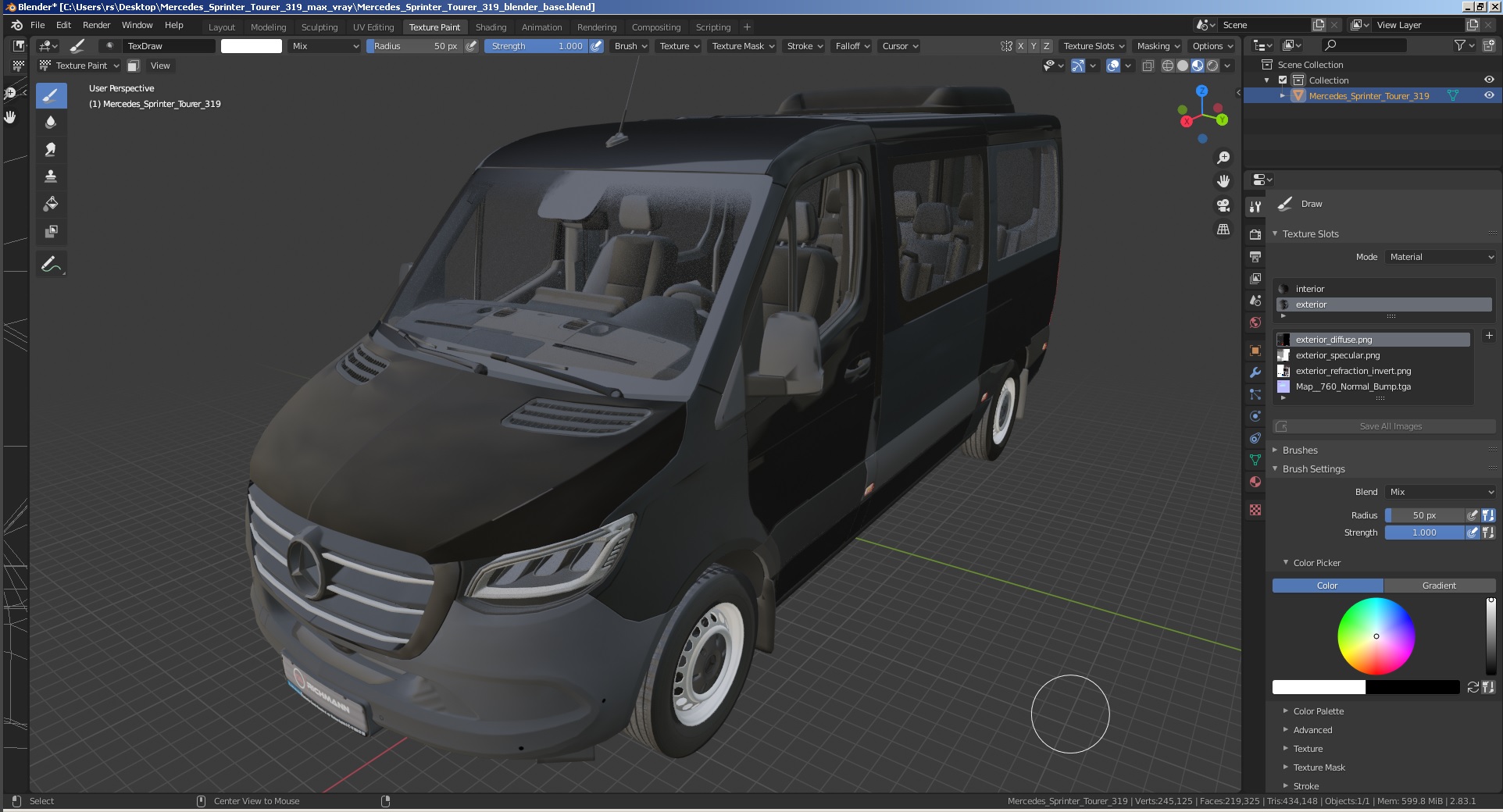Image resolution: width=1503 pixels, height=812 pixels.
Task: Open Texture properties tab
Action: [1255, 510]
